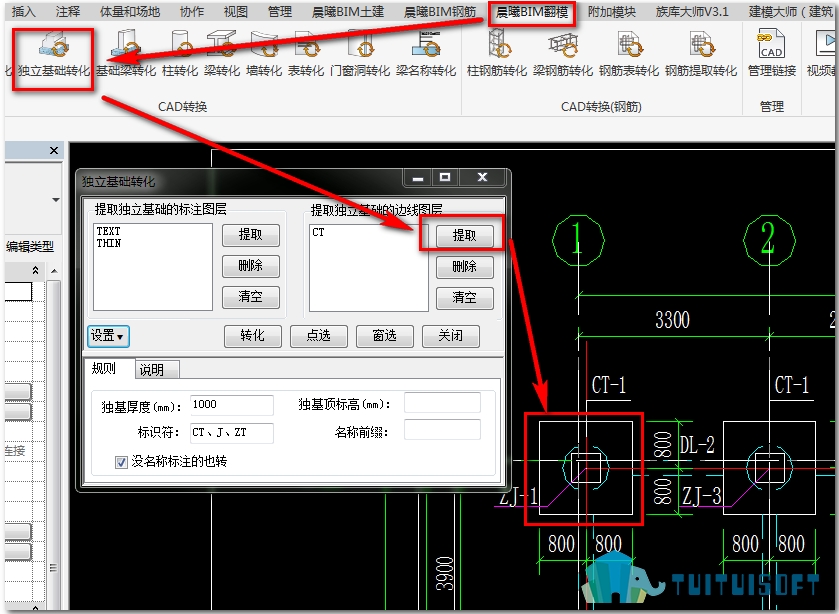
Task: Close the left side panel
Action: click(54, 150)
